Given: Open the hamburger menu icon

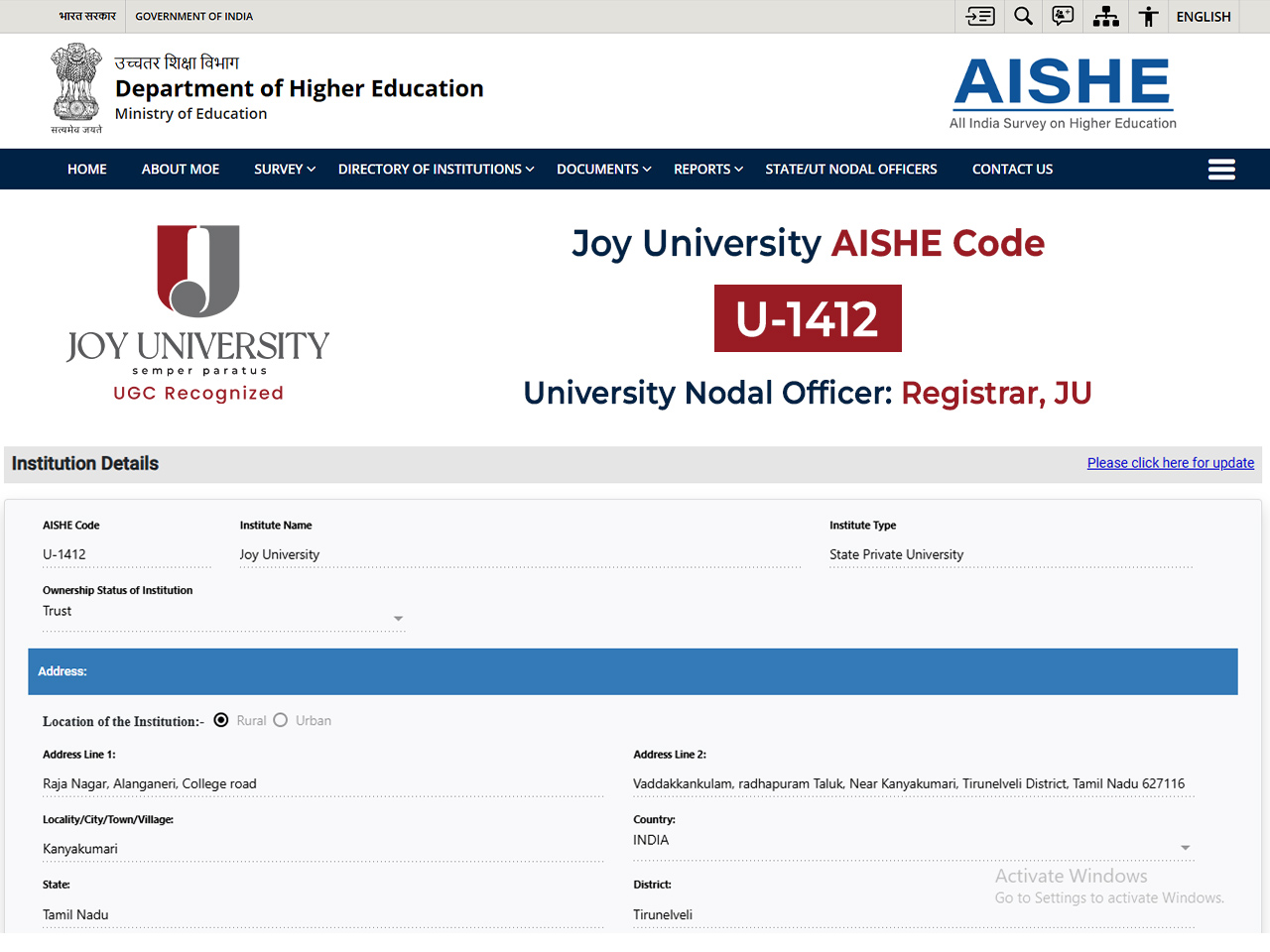Looking at the screenshot, I should click(1221, 170).
